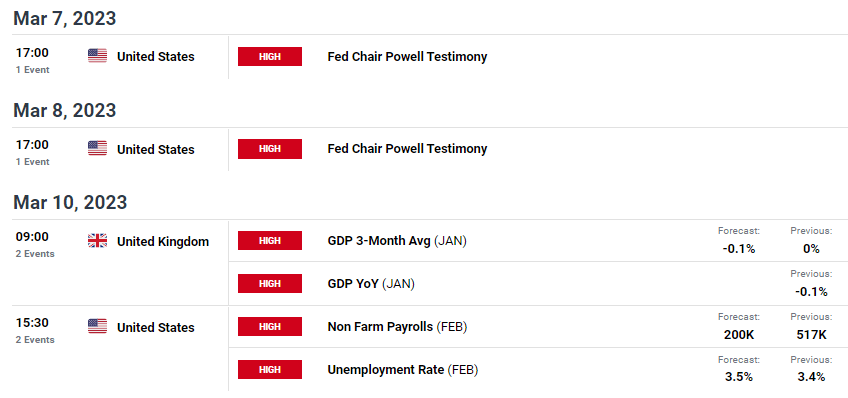Open Fed Chair Powell Testimony on Mar 7
Viewport: 848px width, 398px height.
[x=407, y=57]
